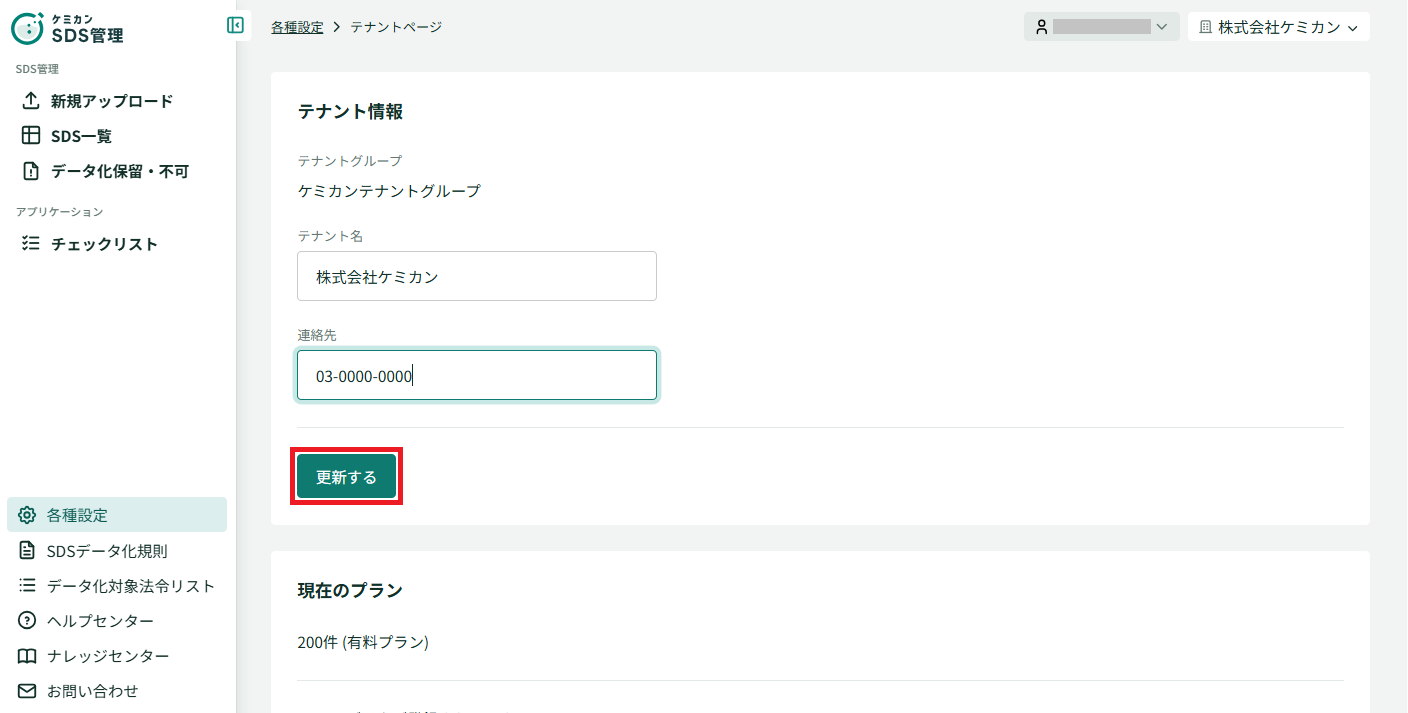Viewport: 1408px width, 713px height.
Task: Open the SDS一覧 table view
Action: pos(67,136)
